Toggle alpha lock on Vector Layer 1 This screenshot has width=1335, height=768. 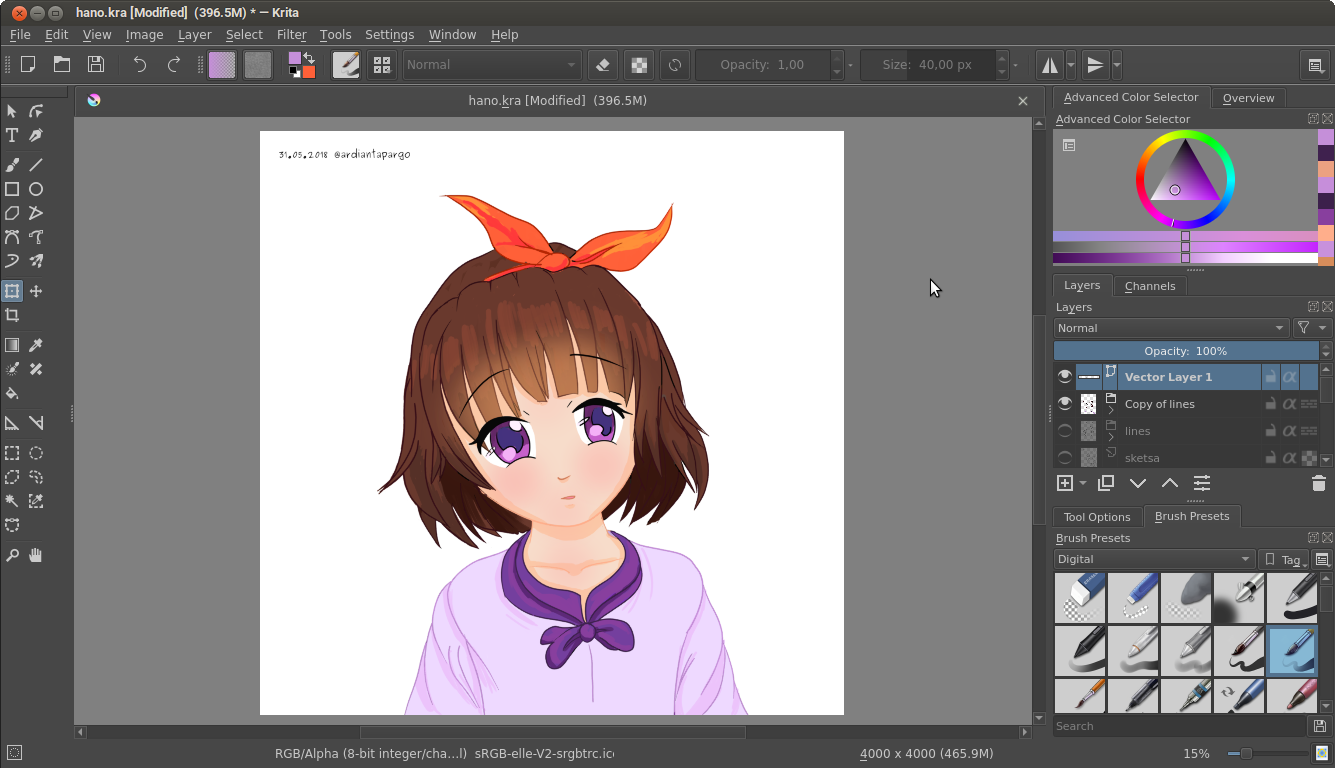click(x=1290, y=376)
